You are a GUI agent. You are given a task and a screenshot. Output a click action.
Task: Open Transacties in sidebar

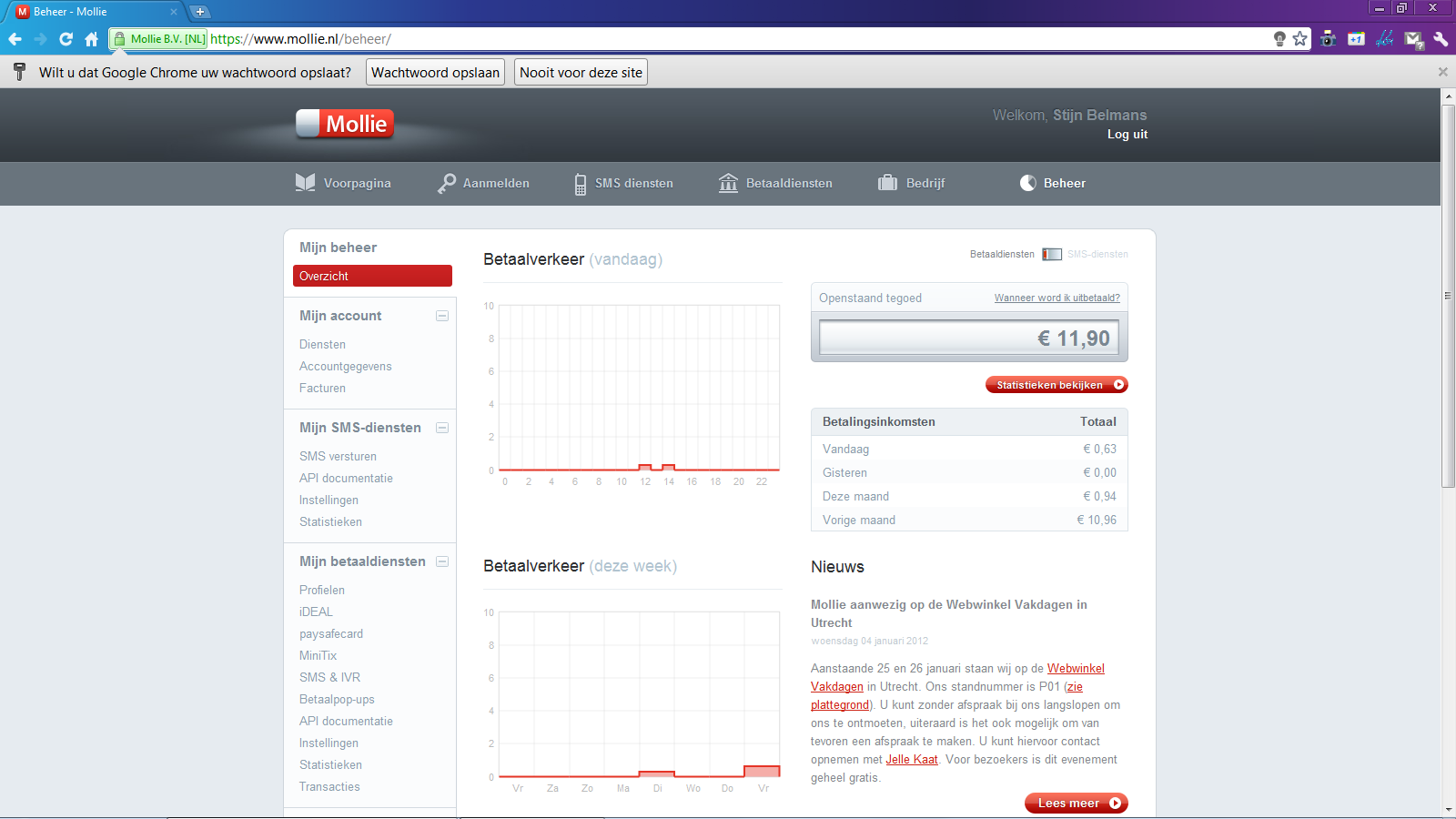pyautogui.click(x=329, y=787)
